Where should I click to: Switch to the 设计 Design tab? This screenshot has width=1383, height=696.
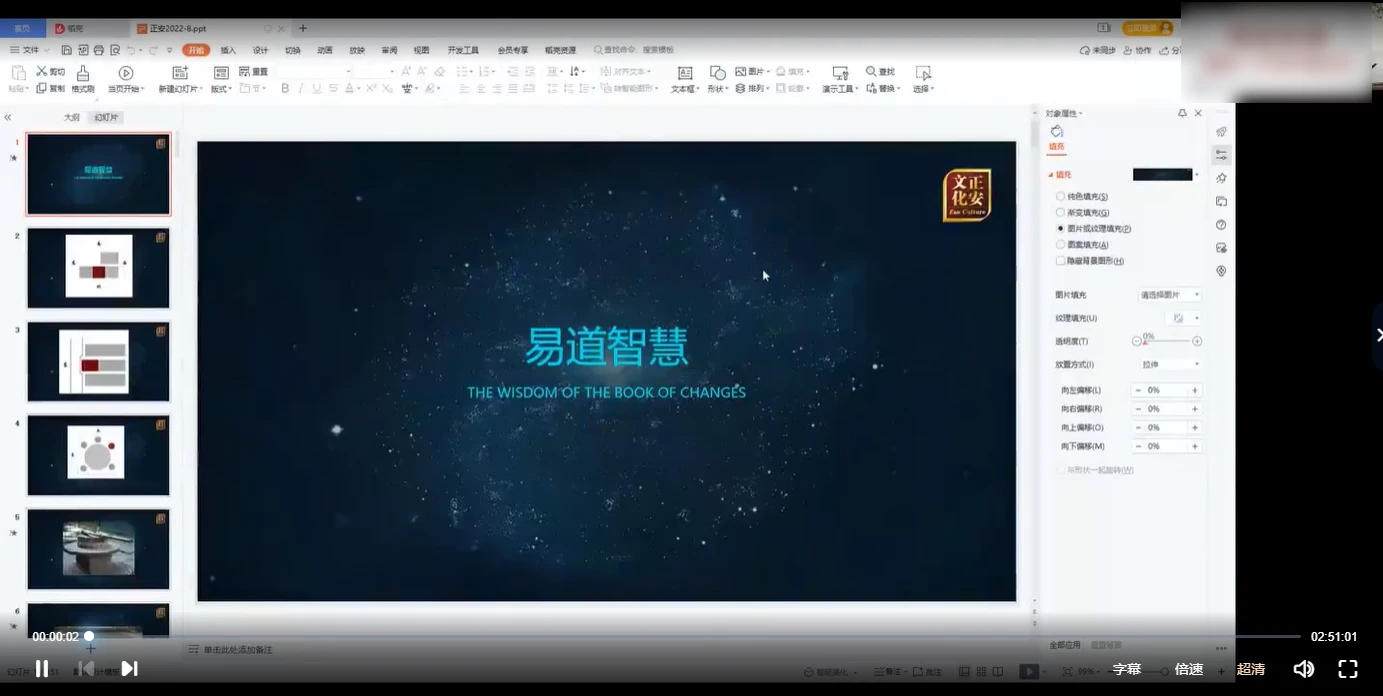click(260, 50)
